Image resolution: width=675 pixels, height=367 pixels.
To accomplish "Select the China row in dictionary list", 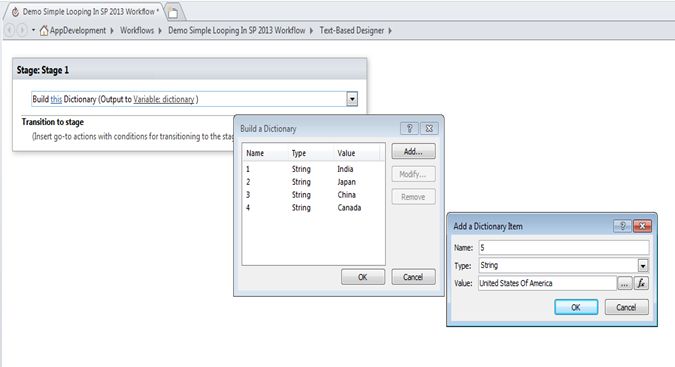I will (313, 195).
